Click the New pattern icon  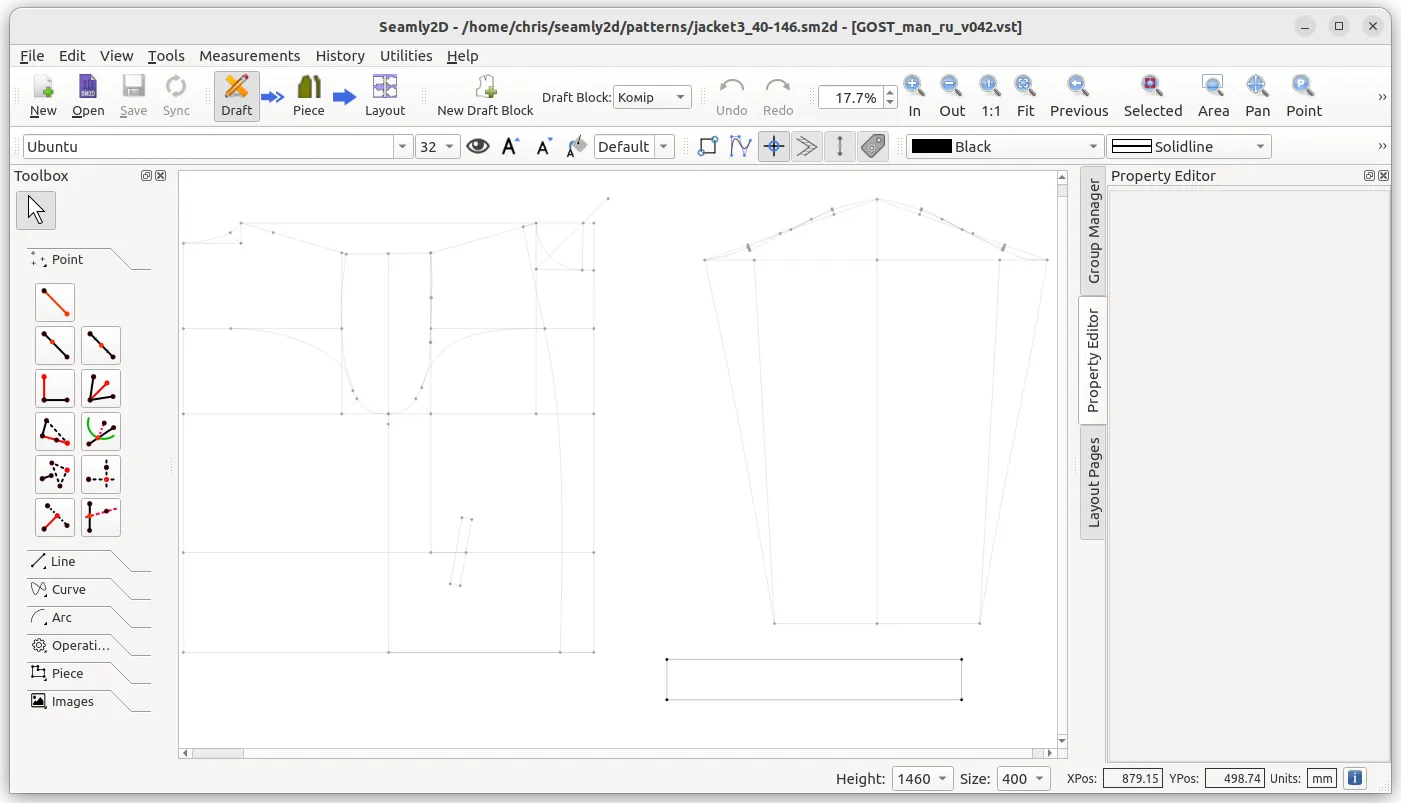[x=43, y=97]
